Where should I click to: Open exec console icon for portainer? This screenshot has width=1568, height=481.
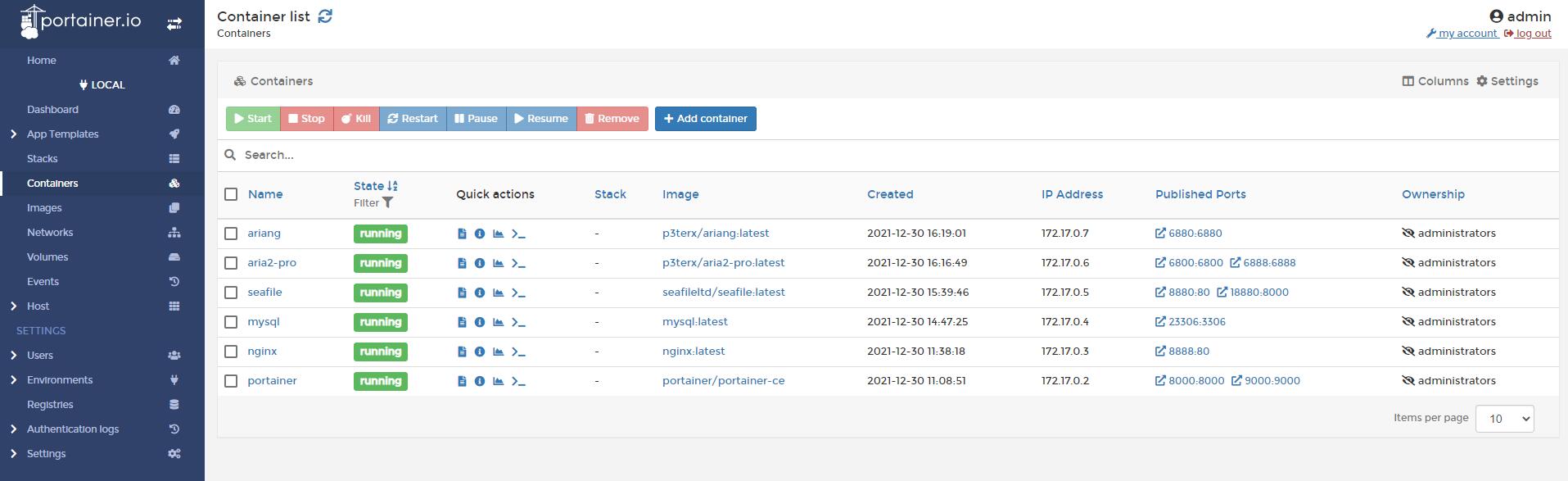[518, 381]
